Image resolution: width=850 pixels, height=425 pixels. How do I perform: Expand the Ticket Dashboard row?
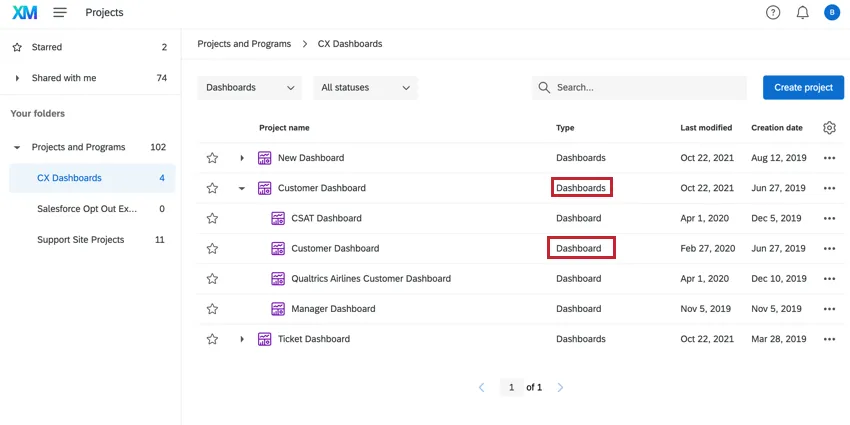(x=242, y=339)
